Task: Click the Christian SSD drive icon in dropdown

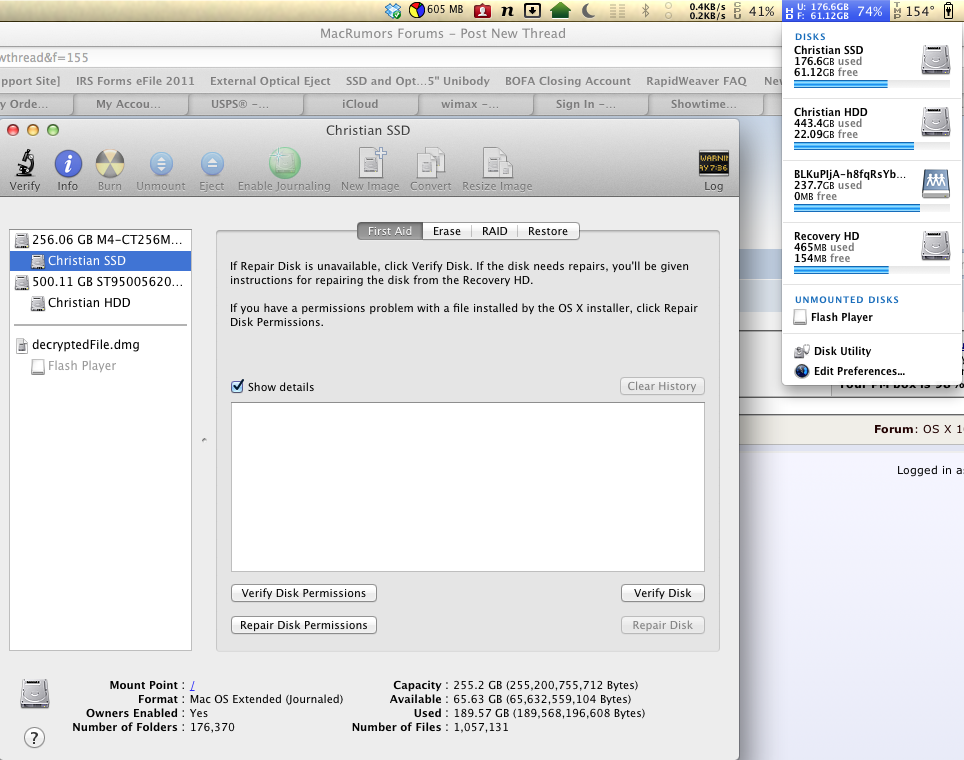Action: click(936, 60)
